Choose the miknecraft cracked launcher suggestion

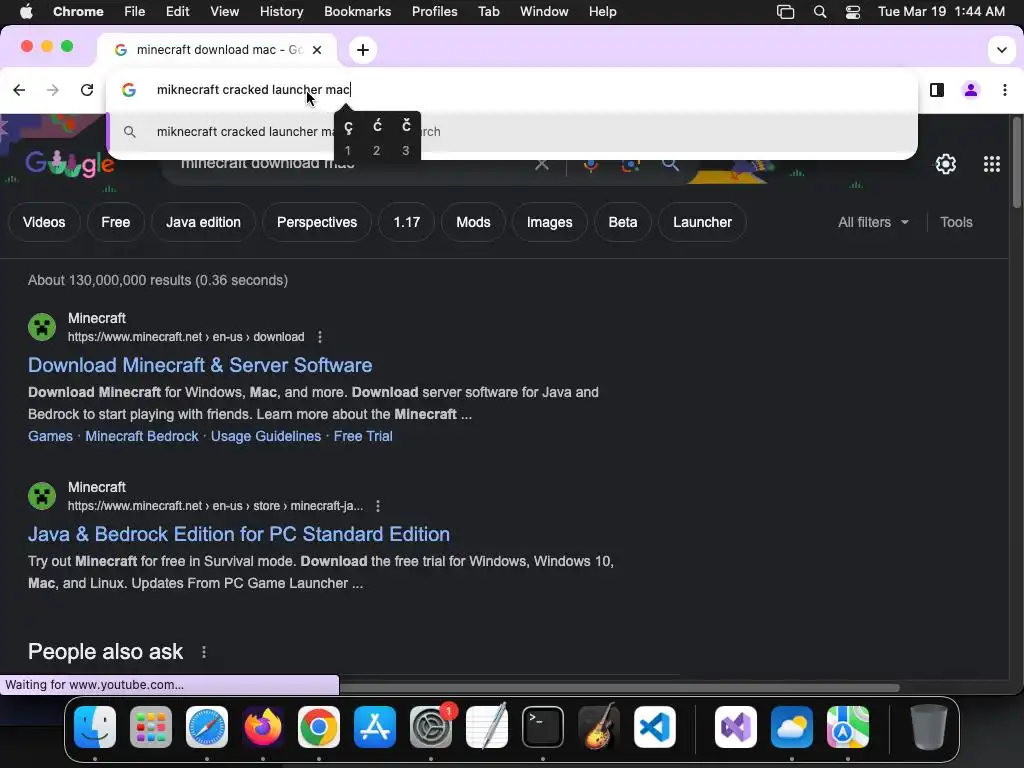pyautogui.click(x=512, y=132)
